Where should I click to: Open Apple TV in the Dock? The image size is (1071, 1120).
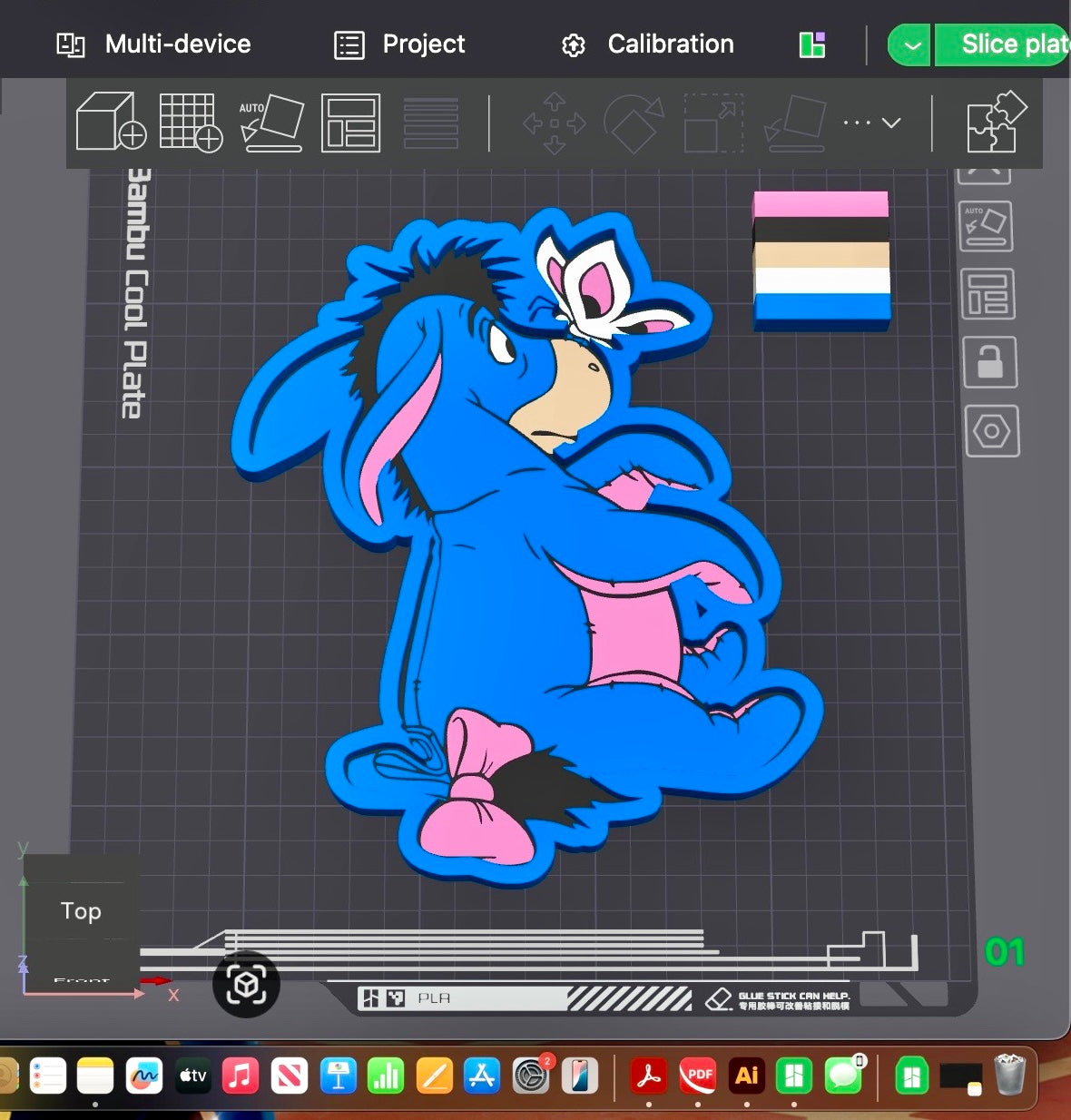tap(192, 1076)
